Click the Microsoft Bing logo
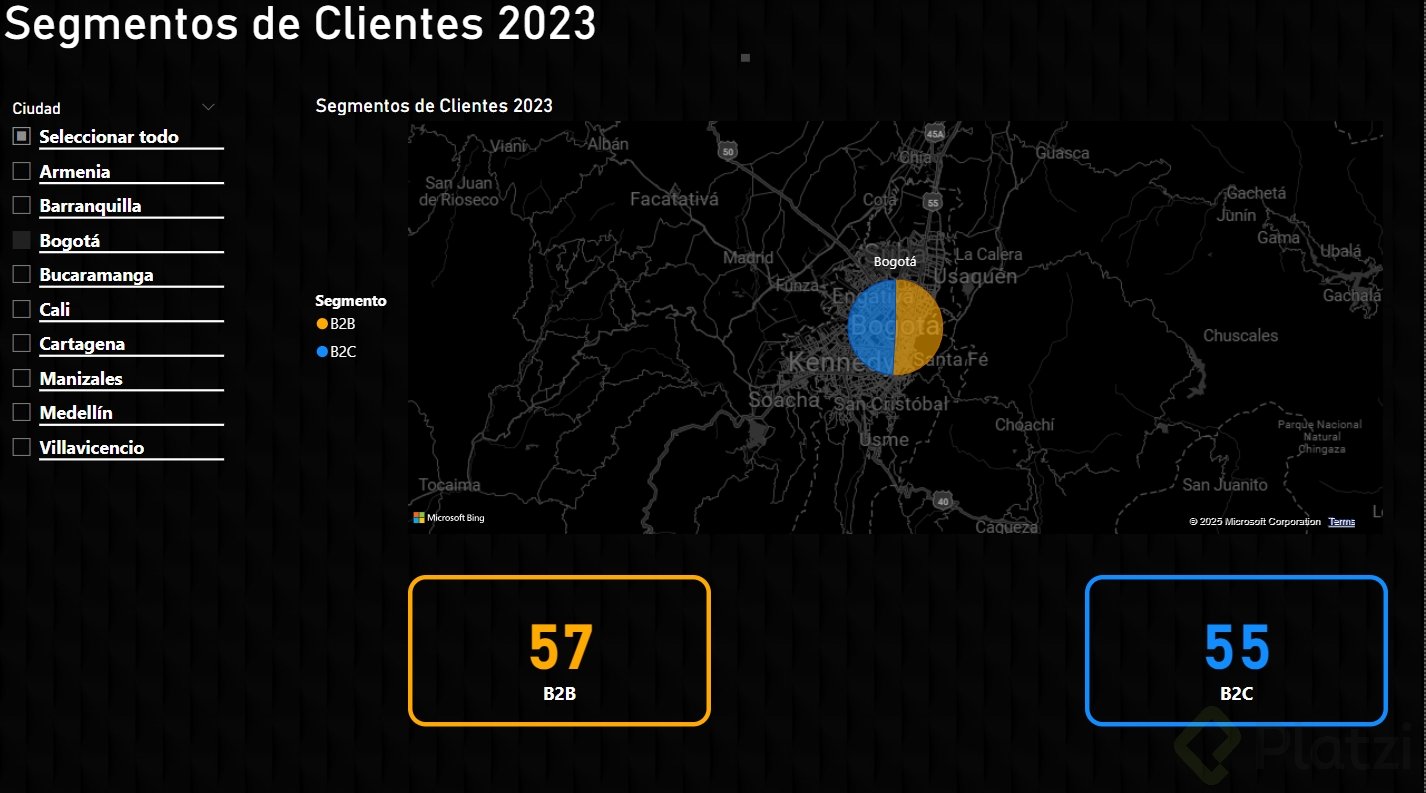The image size is (1426, 793). point(449,518)
